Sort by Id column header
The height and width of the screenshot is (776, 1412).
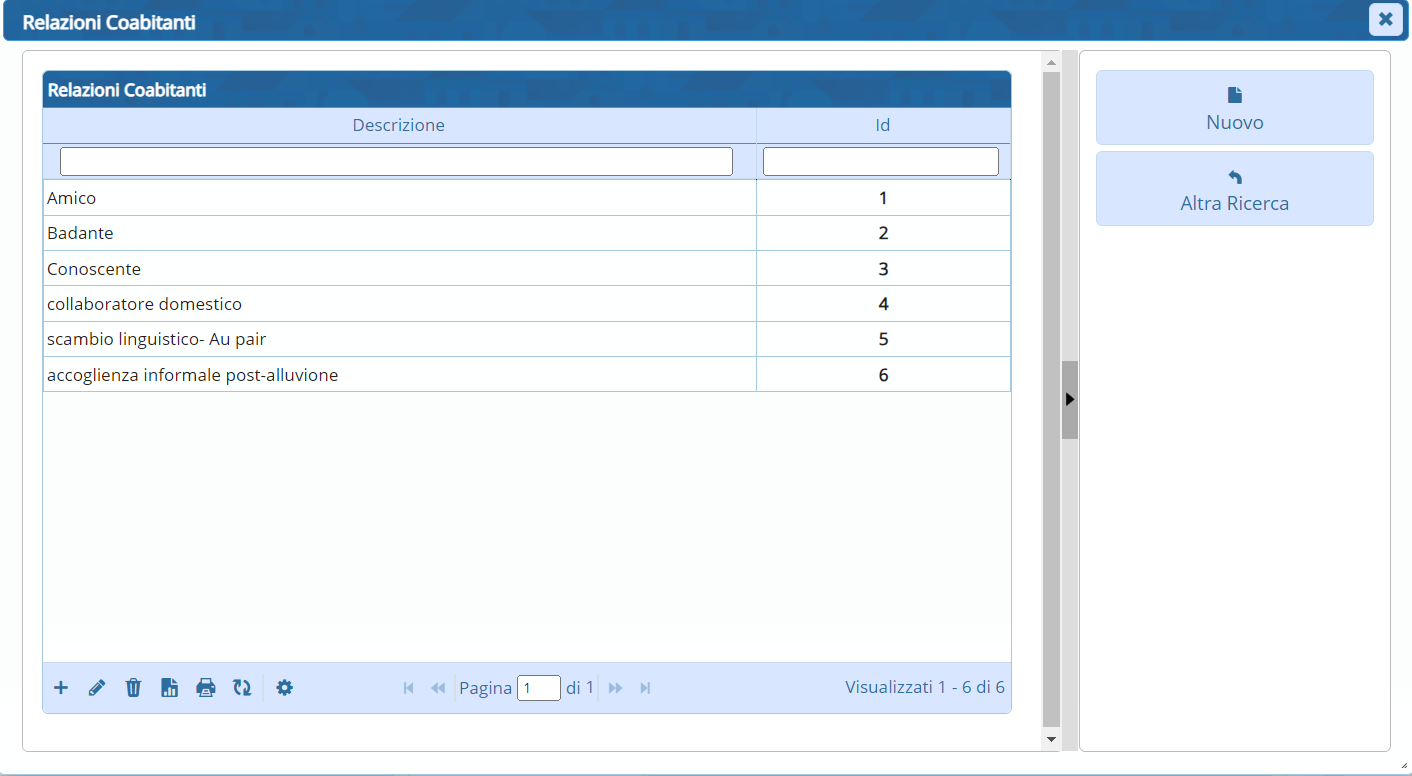pyautogui.click(x=882, y=126)
